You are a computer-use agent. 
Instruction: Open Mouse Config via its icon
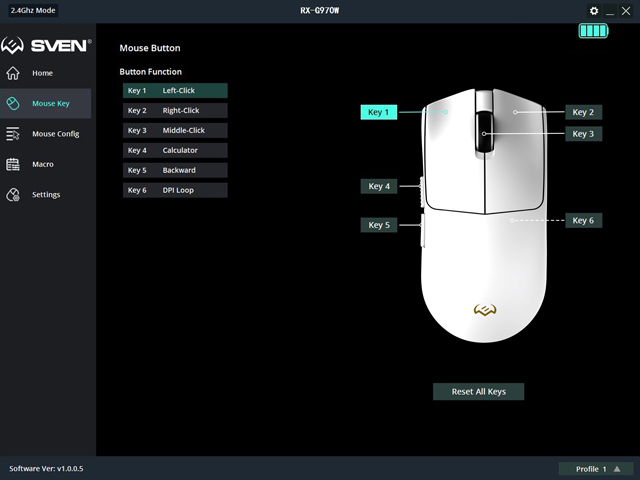pos(13,134)
